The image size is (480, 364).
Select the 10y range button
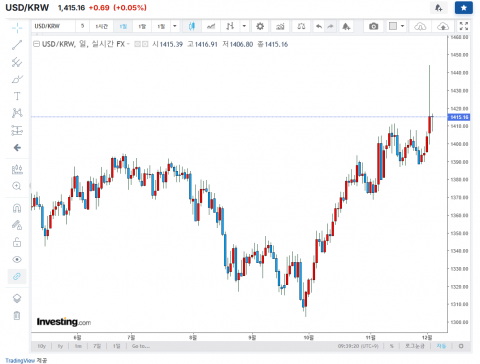42,346
